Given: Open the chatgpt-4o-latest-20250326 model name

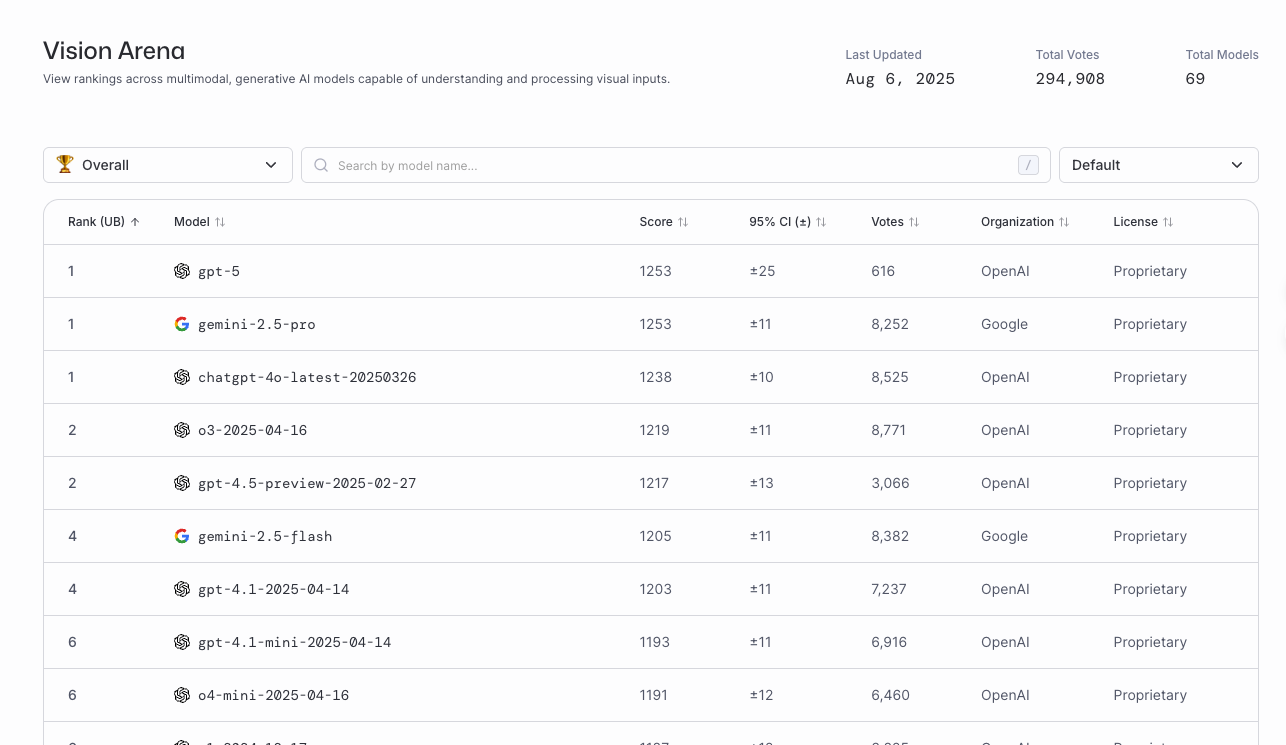Looking at the screenshot, I should (x=307, y=377).
